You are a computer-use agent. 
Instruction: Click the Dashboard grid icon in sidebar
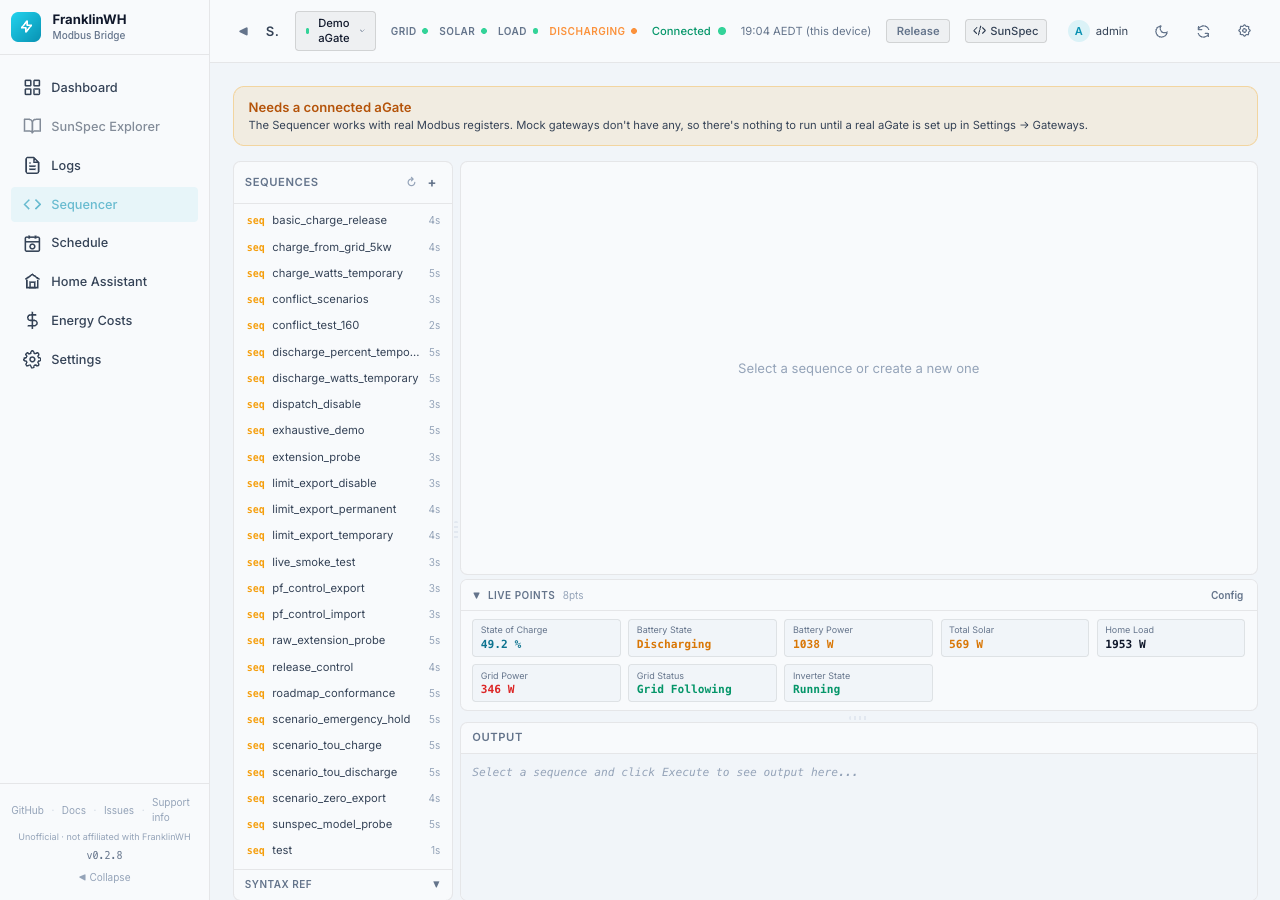[32, 87]
